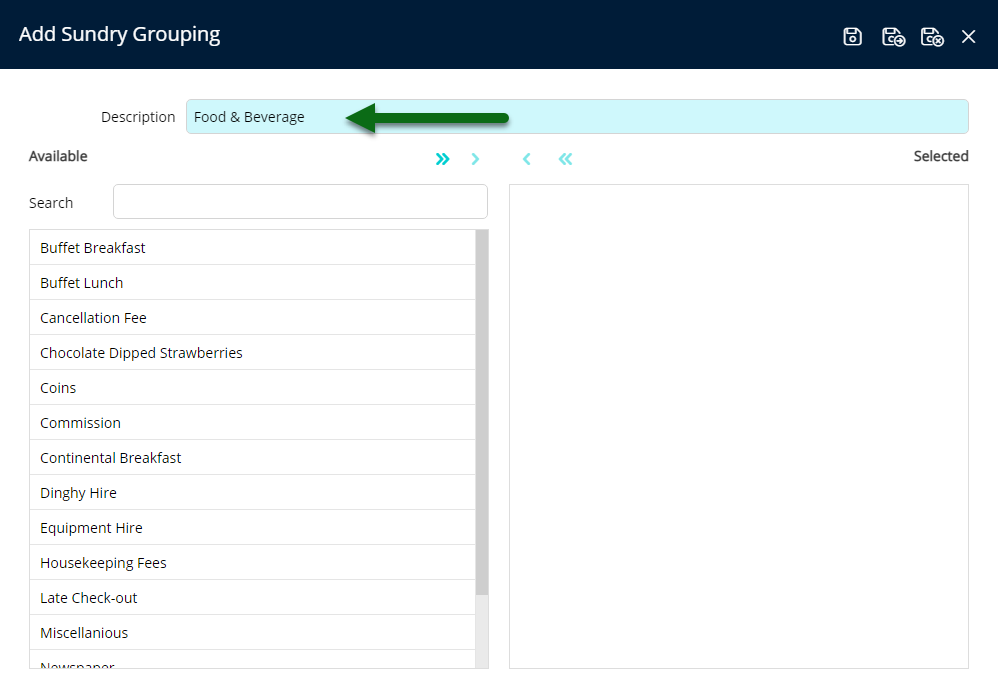
Task: Click the save icon with arrow badge
Action: 893,37
